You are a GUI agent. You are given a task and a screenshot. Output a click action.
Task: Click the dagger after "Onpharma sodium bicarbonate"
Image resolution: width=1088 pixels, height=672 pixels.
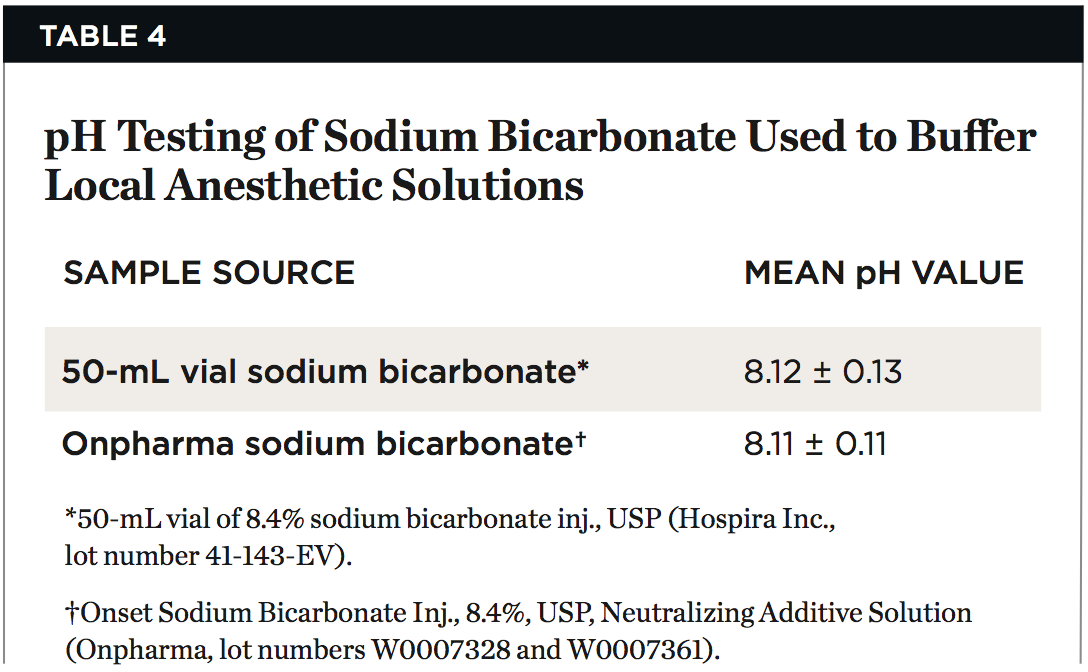(580, 440)
